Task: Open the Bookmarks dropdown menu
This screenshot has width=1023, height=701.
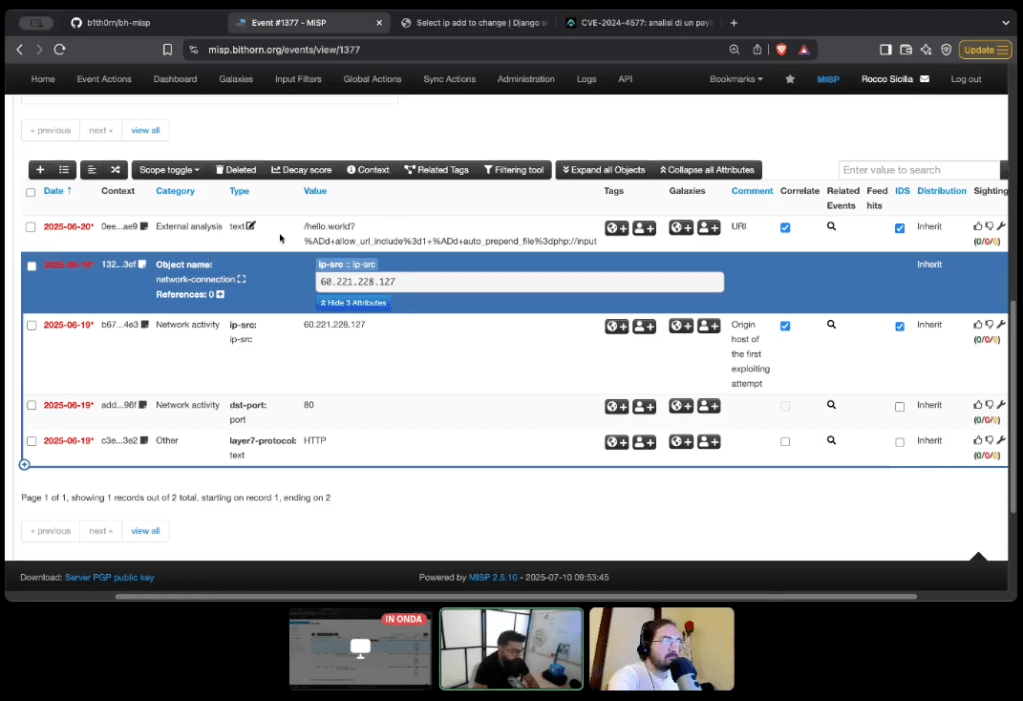Action: click(x=736, y=79)
